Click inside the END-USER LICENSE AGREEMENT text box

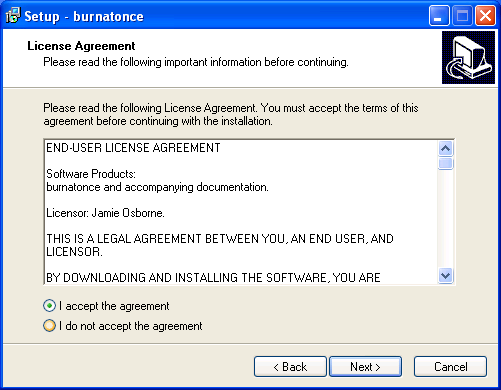coord(241,212)
